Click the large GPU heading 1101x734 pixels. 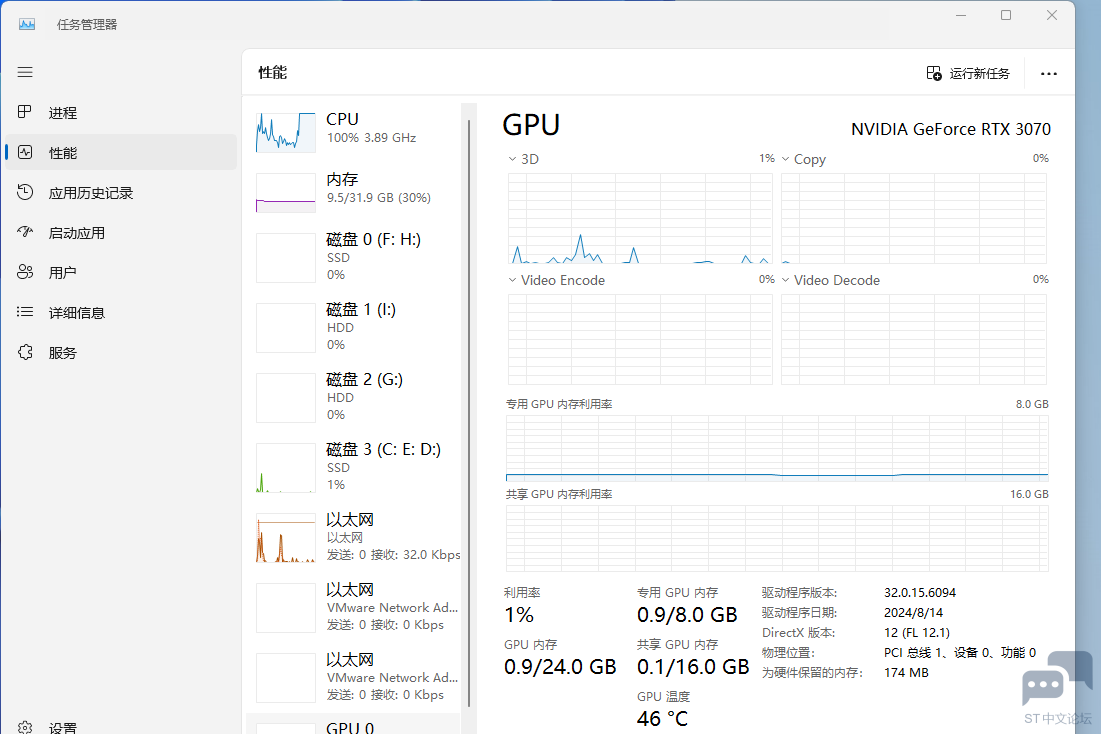click(x=532, y=125)
